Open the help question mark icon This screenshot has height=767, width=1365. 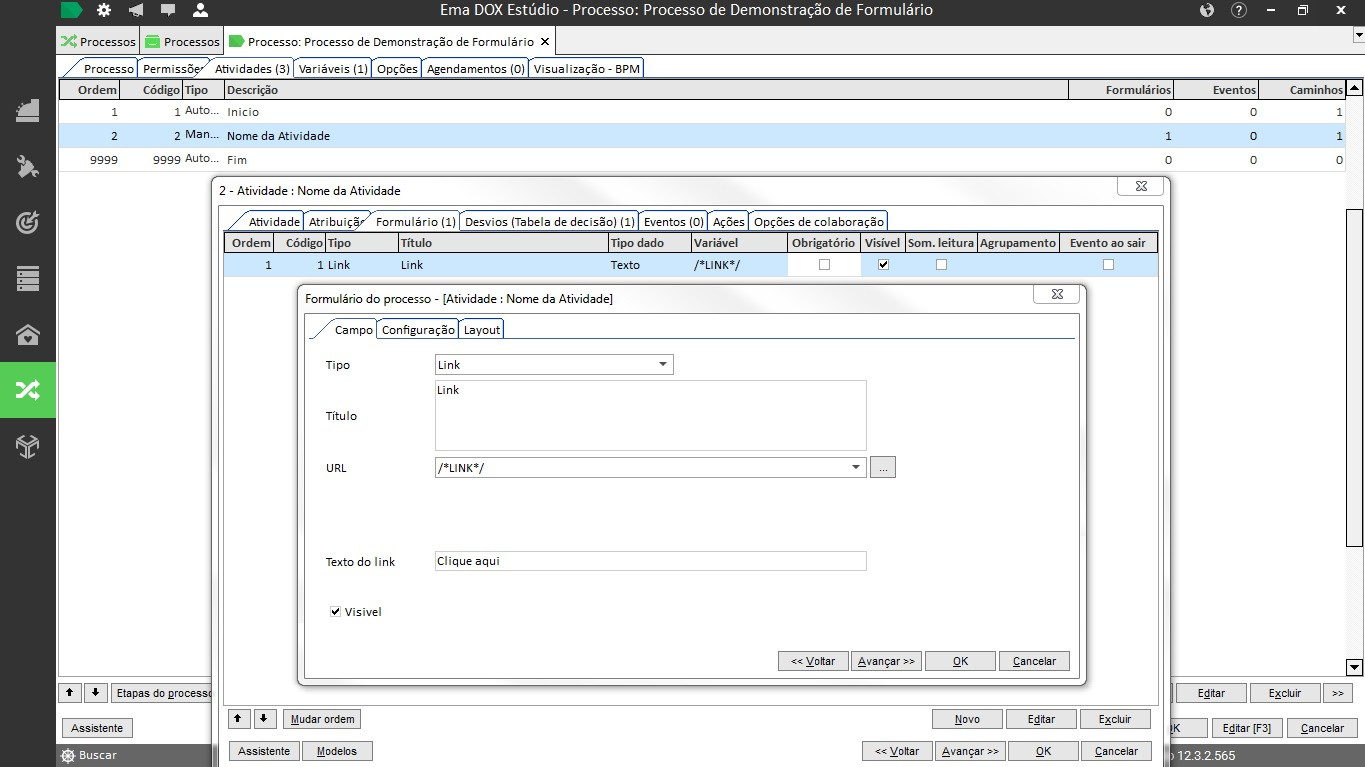pos(1239,10)
